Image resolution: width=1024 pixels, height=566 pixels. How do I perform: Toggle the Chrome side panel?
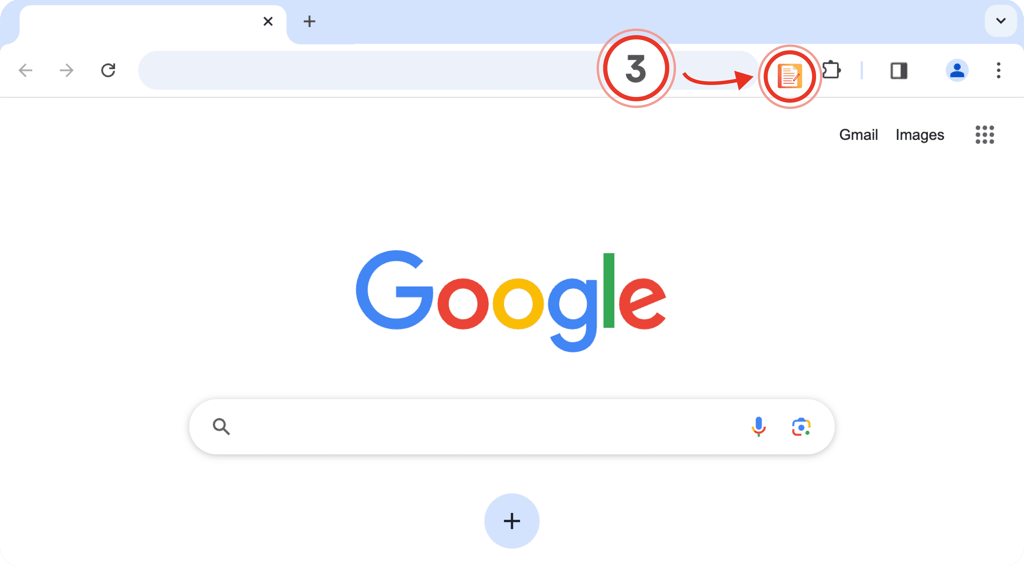(899, 71)
